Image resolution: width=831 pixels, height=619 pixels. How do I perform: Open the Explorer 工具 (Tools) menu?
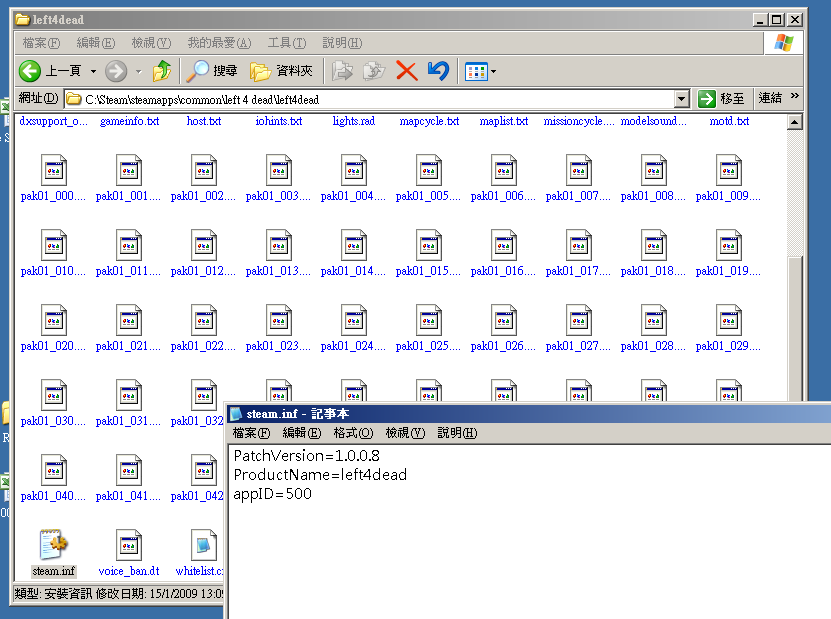[x=286, y=43]
